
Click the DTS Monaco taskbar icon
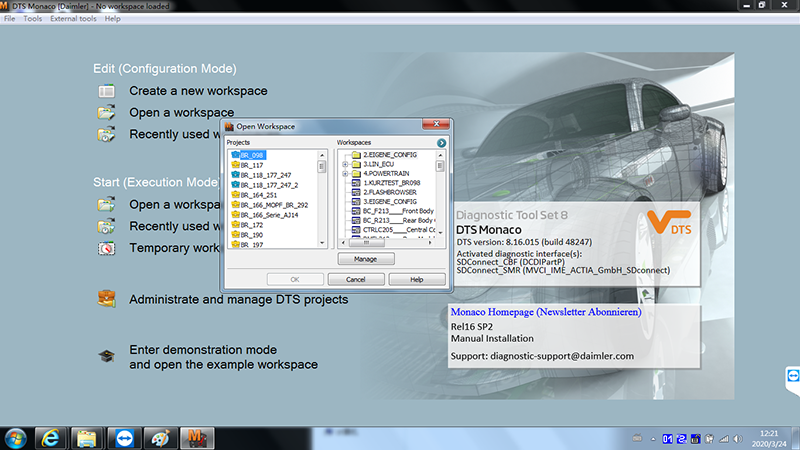tap(197, 438)
